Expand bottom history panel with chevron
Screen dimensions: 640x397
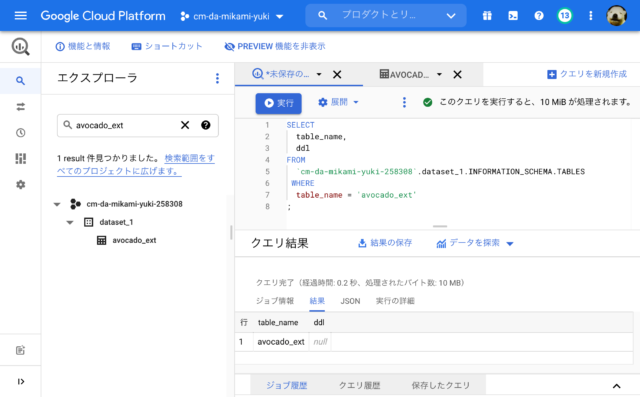[x=616, y=386]
